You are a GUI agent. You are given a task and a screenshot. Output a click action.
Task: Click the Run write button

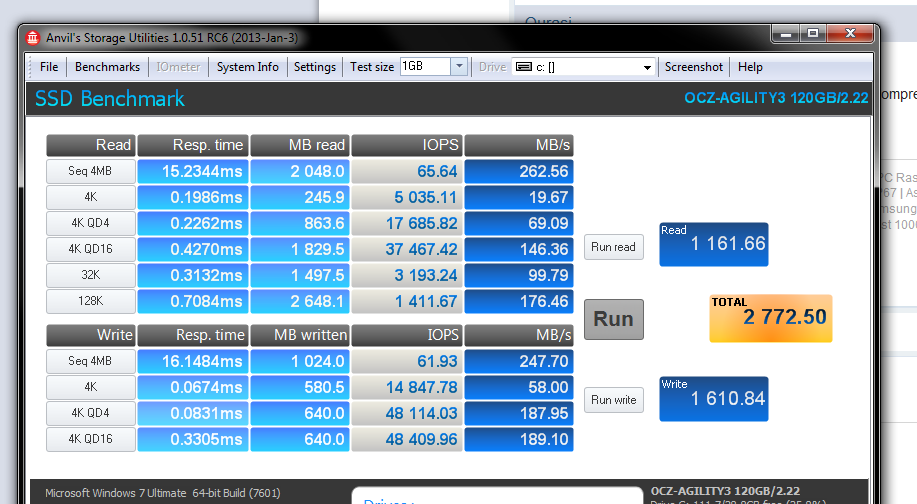click(x=613, y=400)
